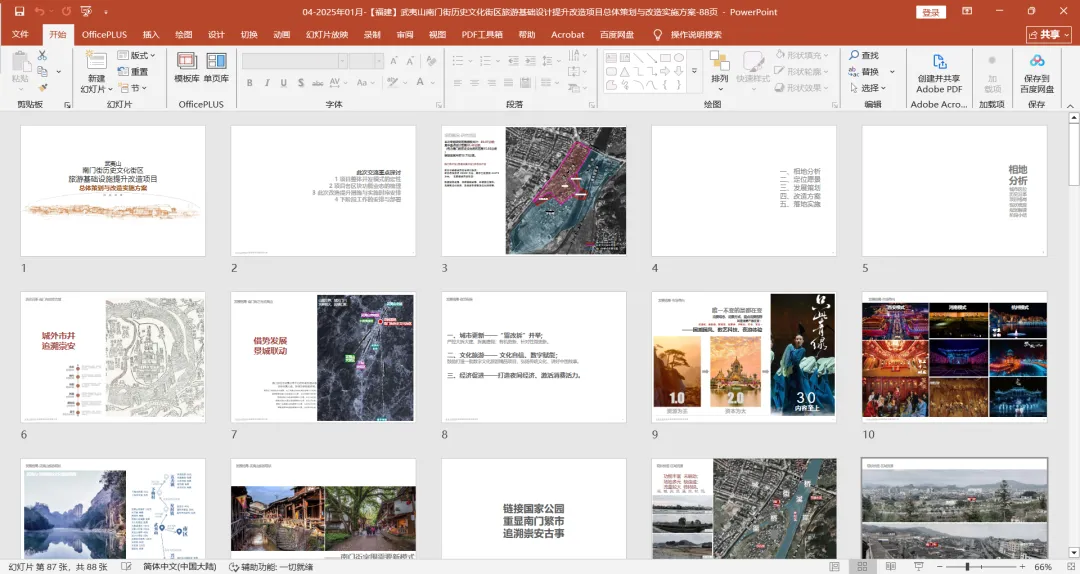Viewport: 1080px width, 574px height.
Task: Click the 辅助功能 accessibility status
Action: (271, 566)
